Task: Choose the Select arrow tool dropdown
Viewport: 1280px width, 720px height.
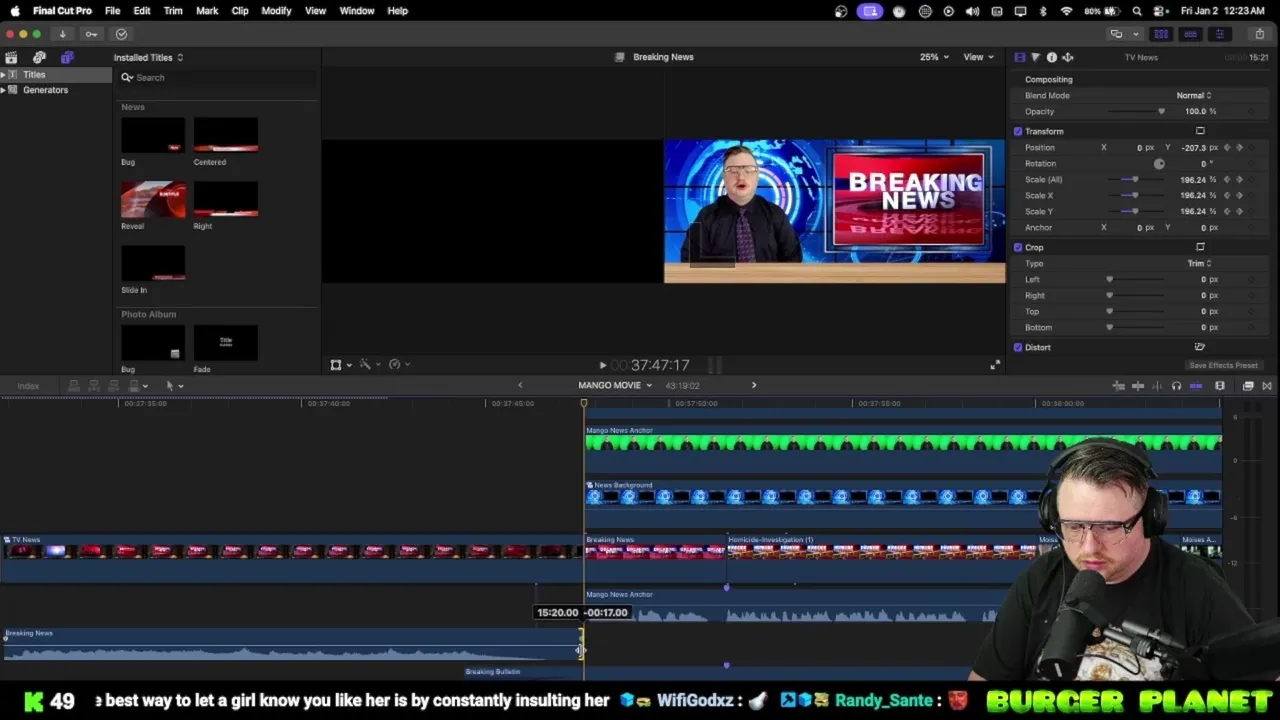Action: click(174, 386)
